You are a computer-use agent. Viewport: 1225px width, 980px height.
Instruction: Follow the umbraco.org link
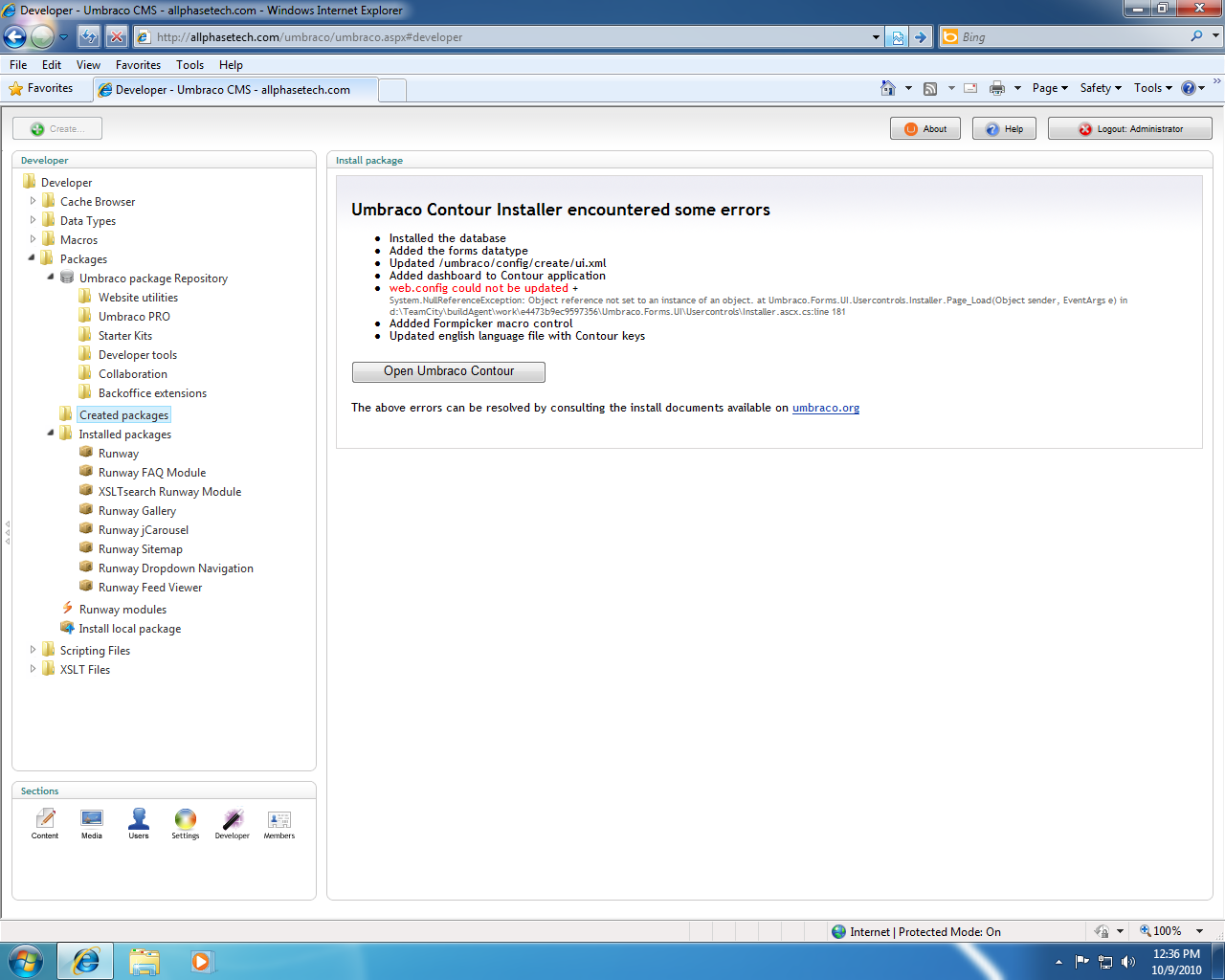(x=826, y=408)
